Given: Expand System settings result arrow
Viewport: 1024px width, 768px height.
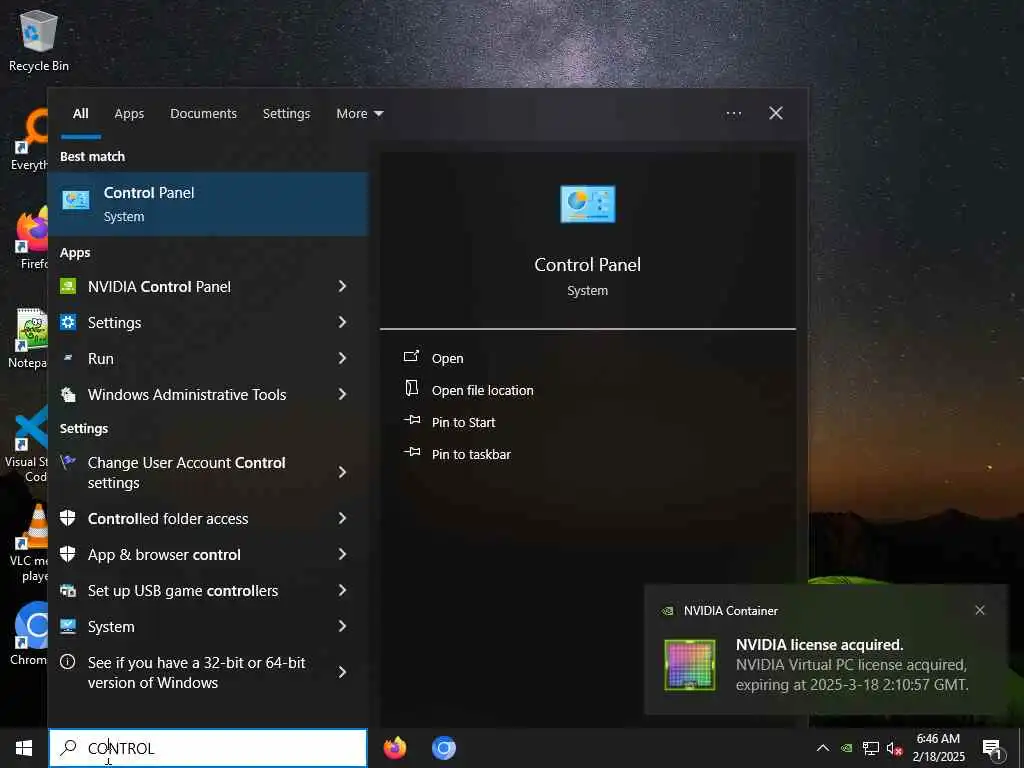Looking at the screenshot, I should pos(342,626).
